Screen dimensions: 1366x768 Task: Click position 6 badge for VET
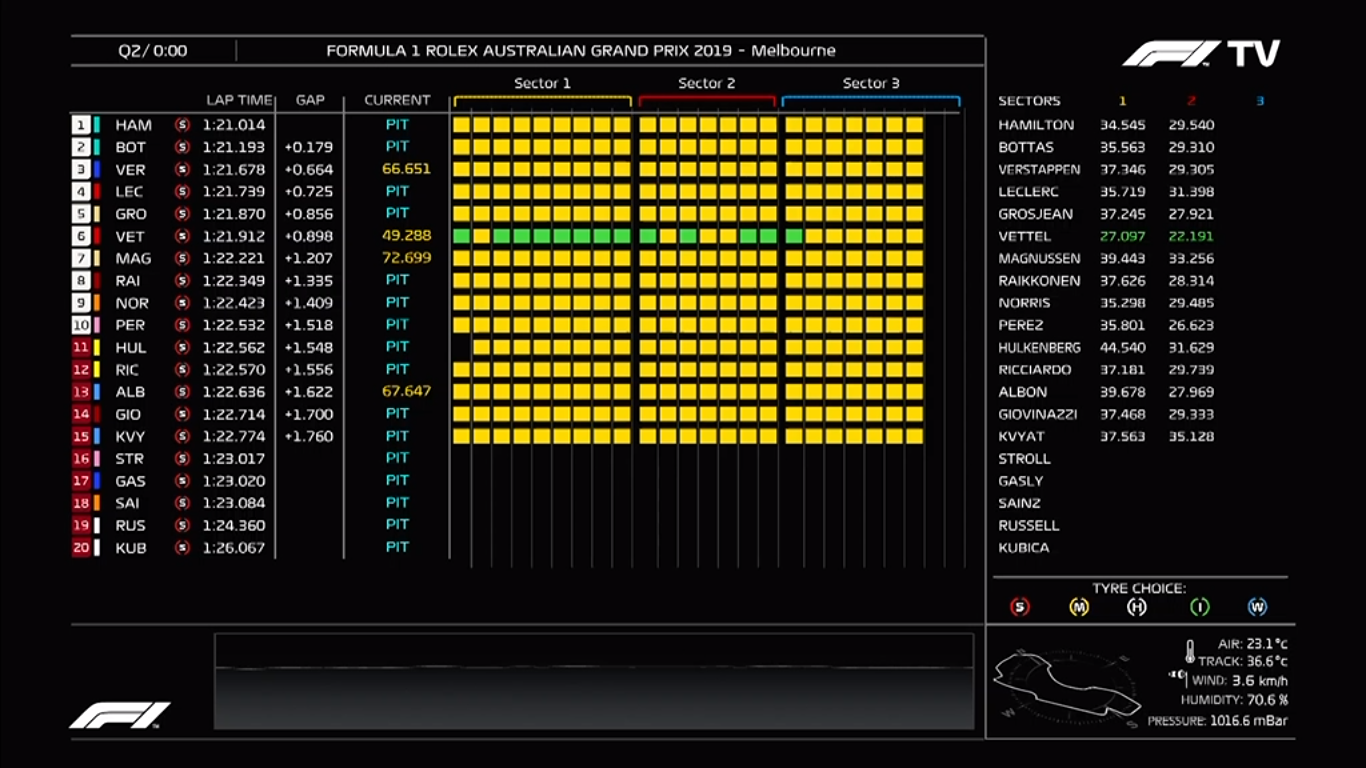point(80,237)
